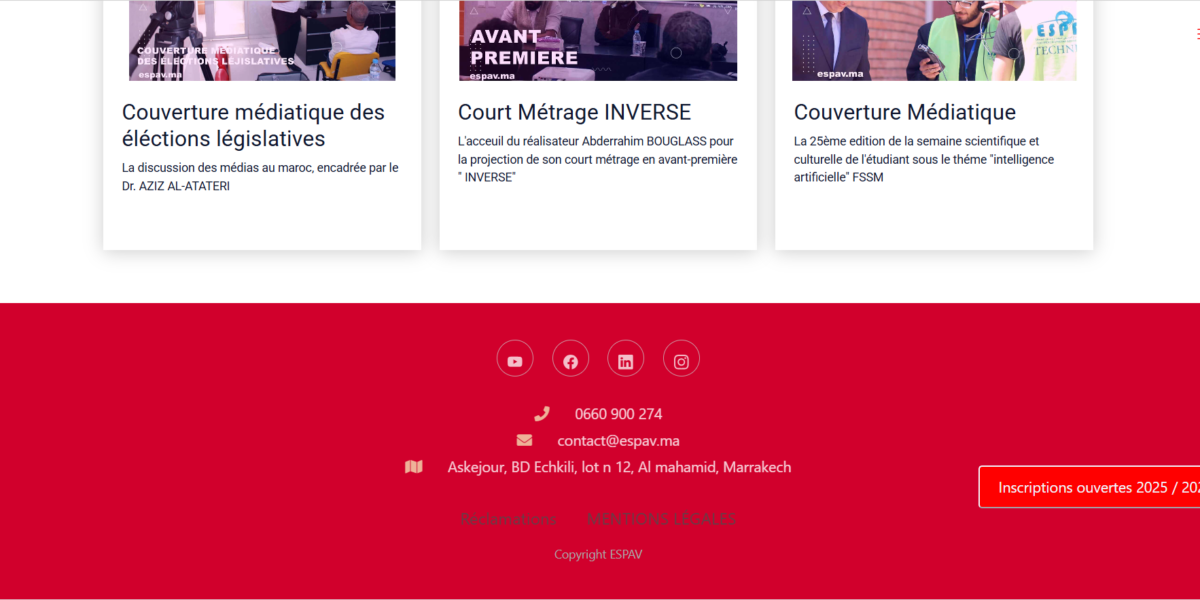Open the red hamburger menu icon
This screenshot has width=1200, height=600.
pos(1196,34)
